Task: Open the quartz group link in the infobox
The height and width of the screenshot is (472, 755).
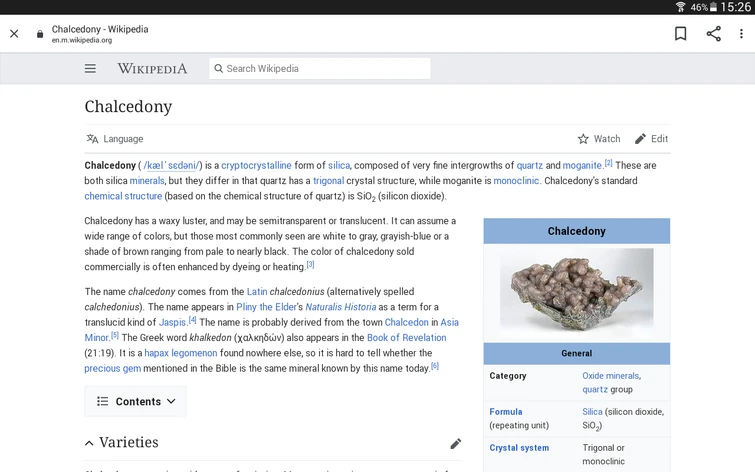Action: point(595,389)
